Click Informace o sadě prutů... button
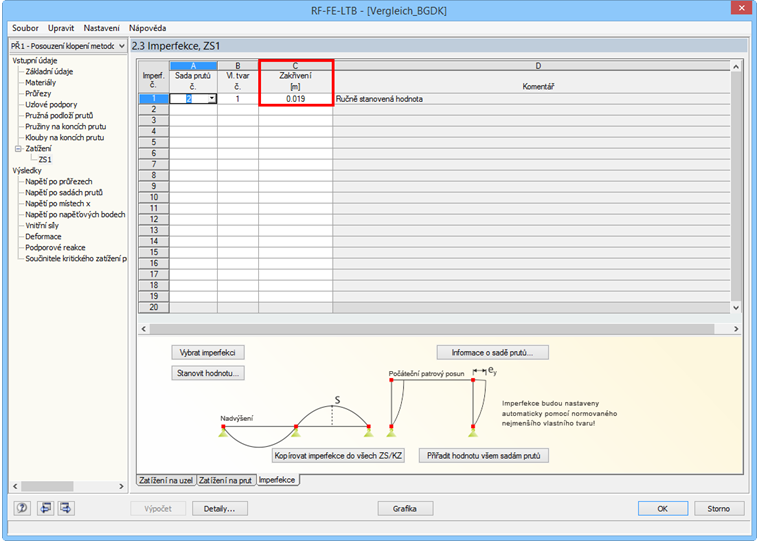Image resolution: width=760 pixels, height=541 pixels. 492,352
